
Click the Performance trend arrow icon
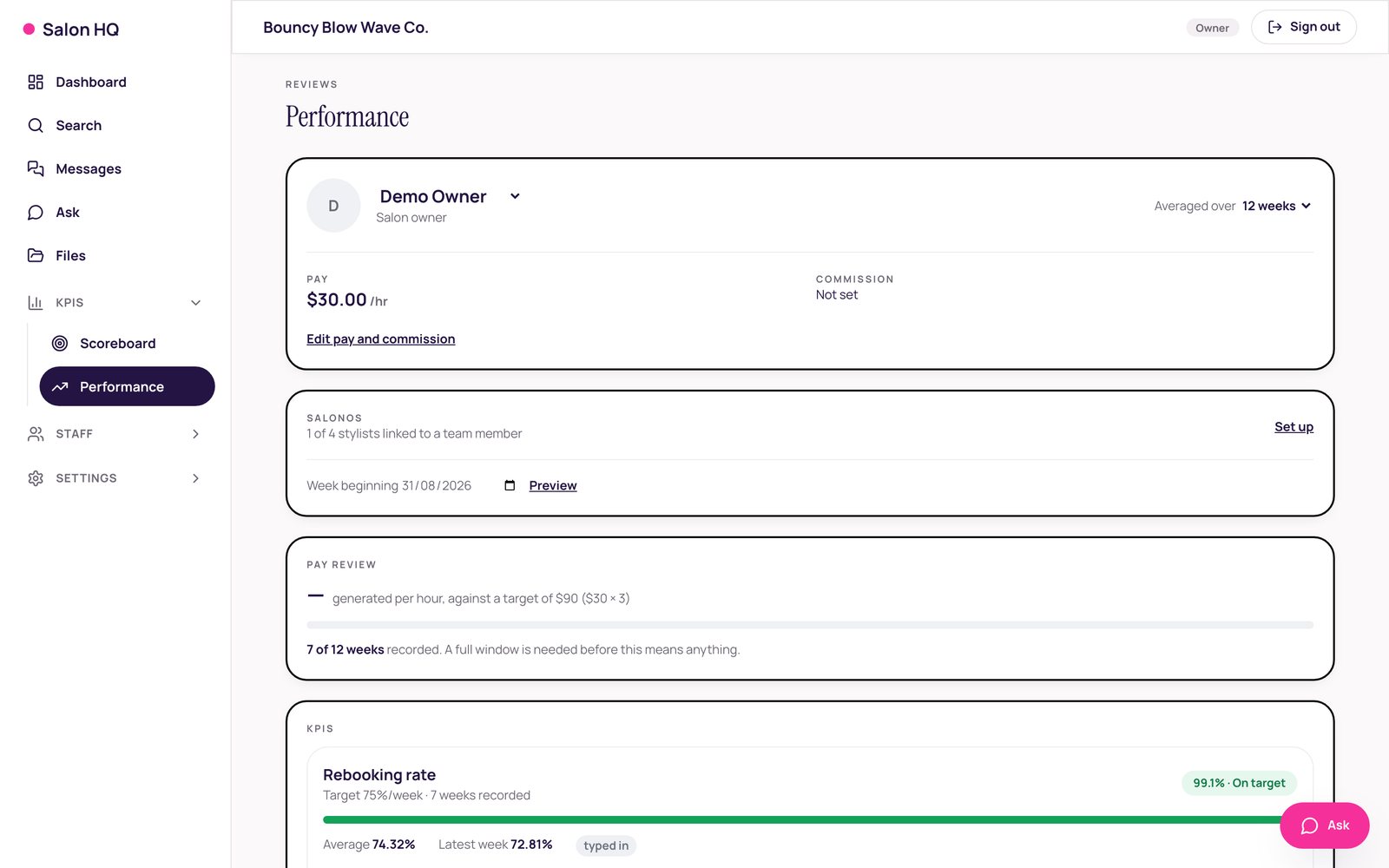(60, 386)
